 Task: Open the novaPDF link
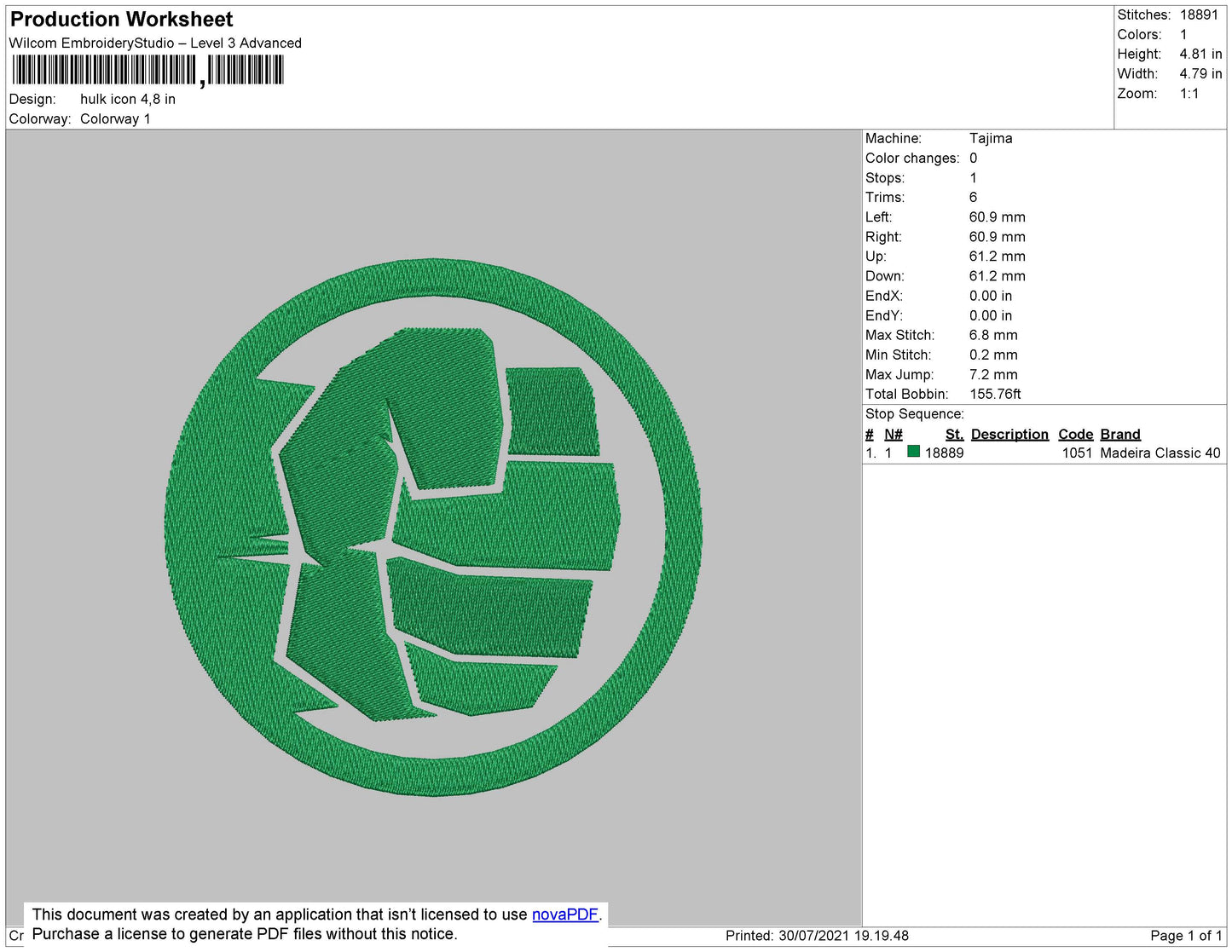click(x=565, y=914)
